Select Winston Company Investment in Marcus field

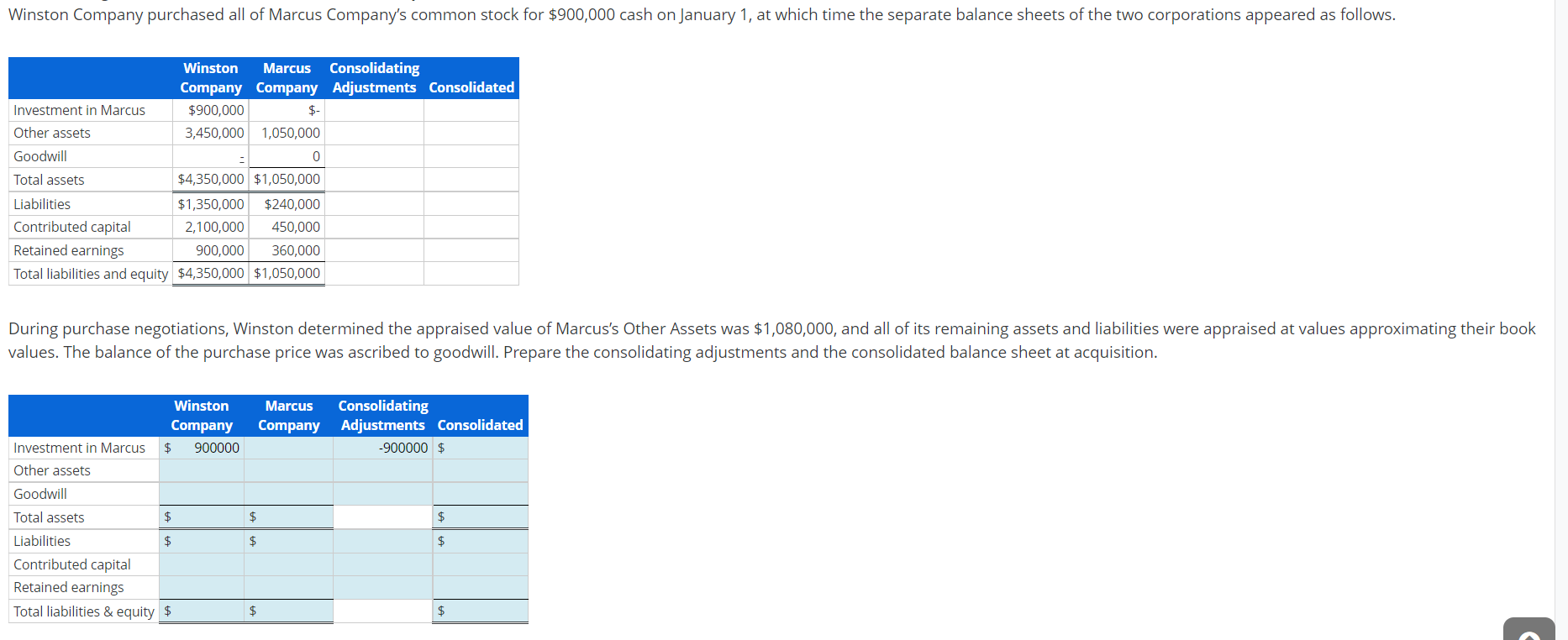tap(202, 448)
